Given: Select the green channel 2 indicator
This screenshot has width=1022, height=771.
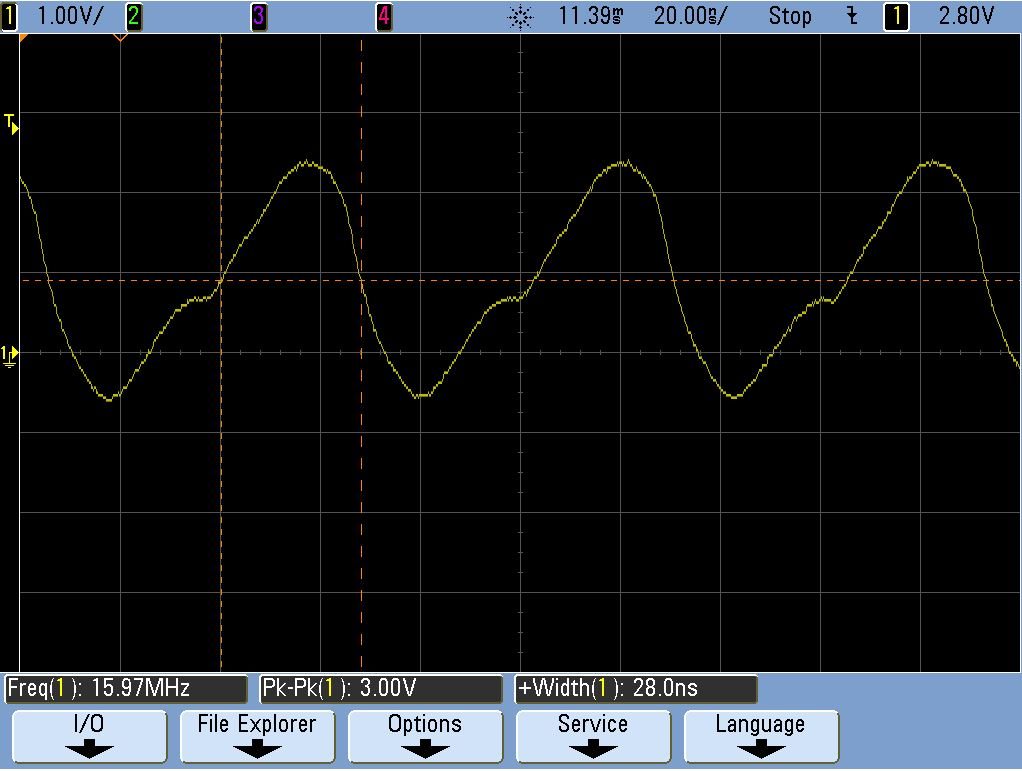Looking at the screenshot, I should (x=134, y=16).
